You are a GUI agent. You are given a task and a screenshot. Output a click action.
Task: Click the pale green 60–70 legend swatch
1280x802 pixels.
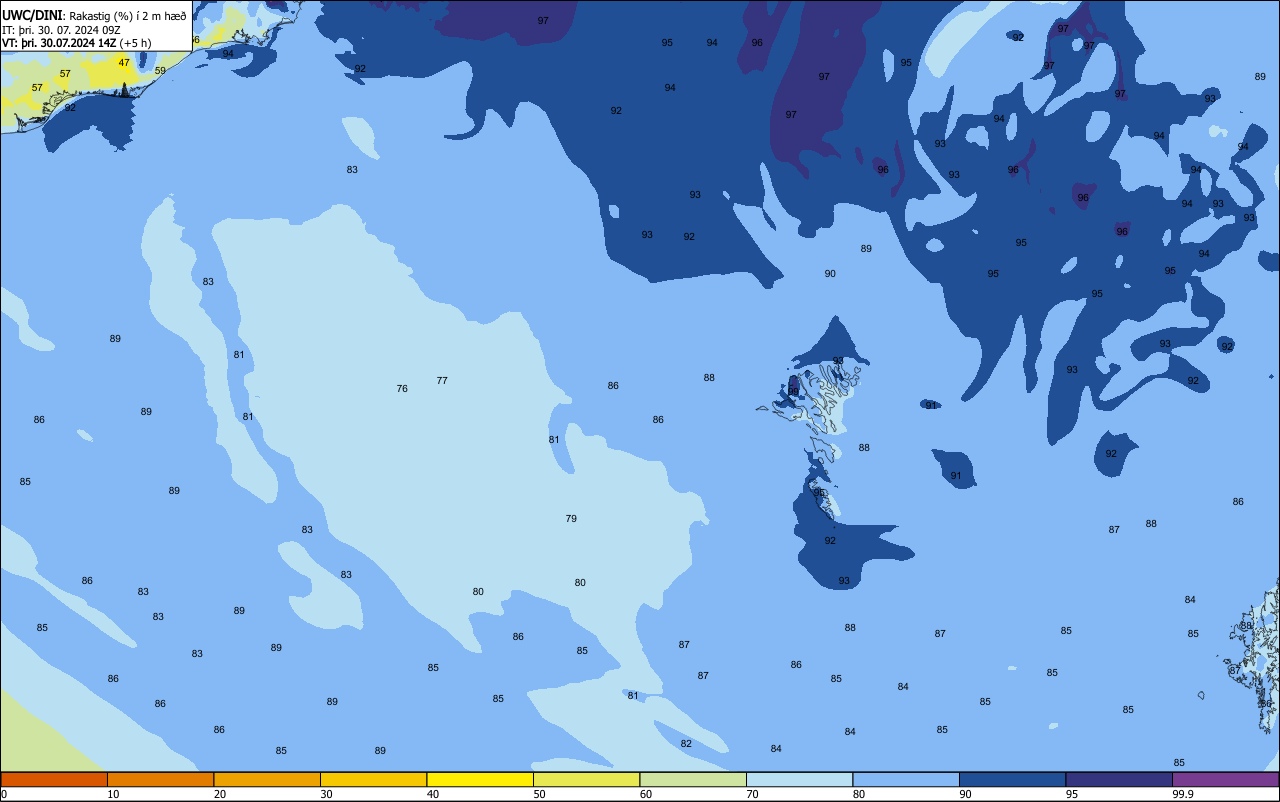693,779
